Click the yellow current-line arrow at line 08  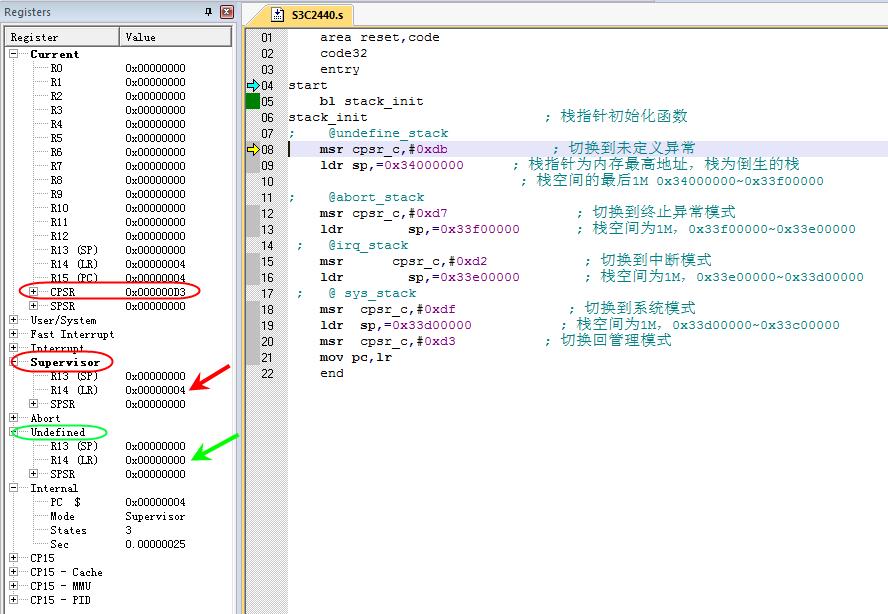[253, 150]
